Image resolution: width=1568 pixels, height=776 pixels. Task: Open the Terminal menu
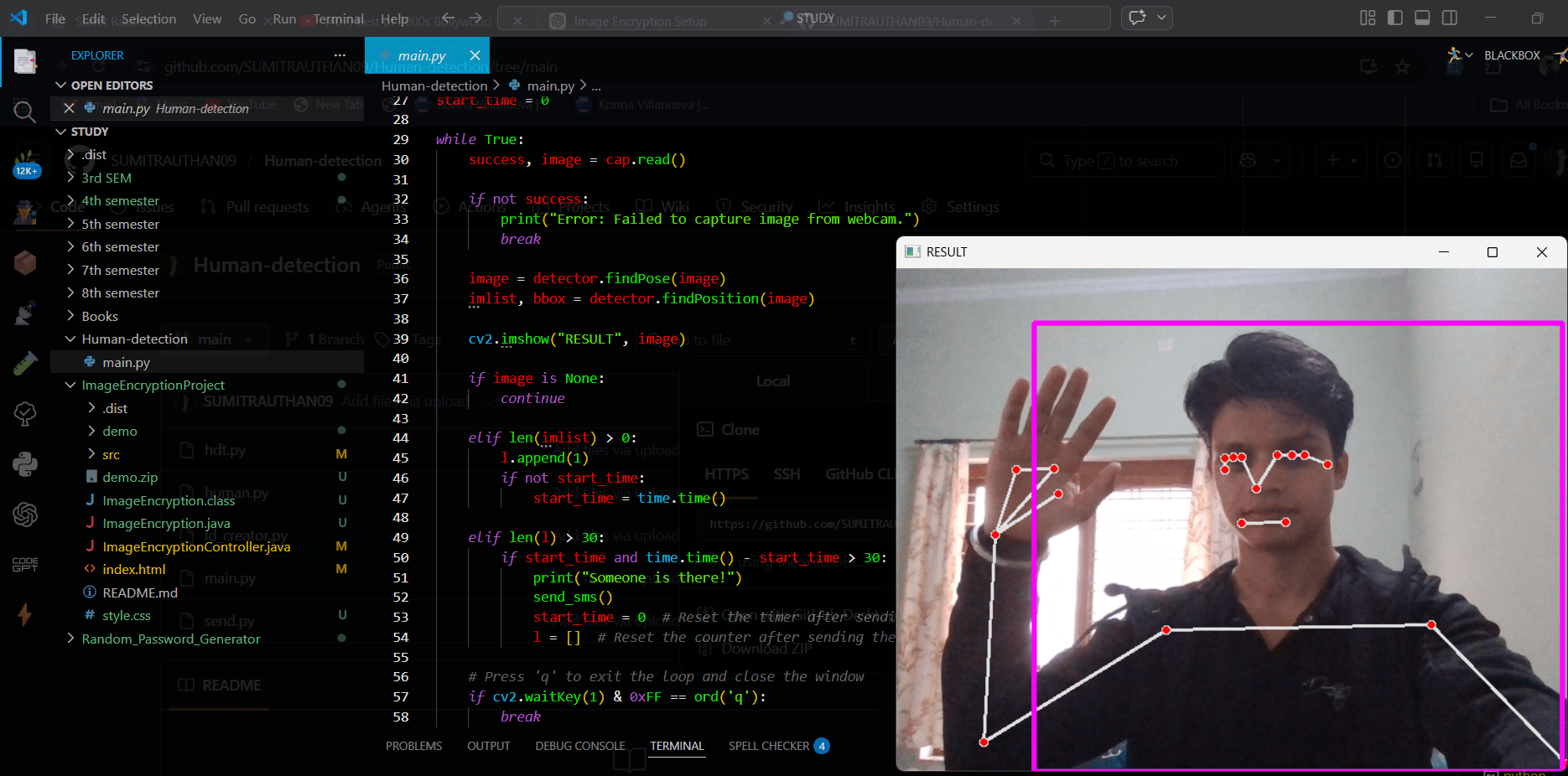tap(338, 18)
